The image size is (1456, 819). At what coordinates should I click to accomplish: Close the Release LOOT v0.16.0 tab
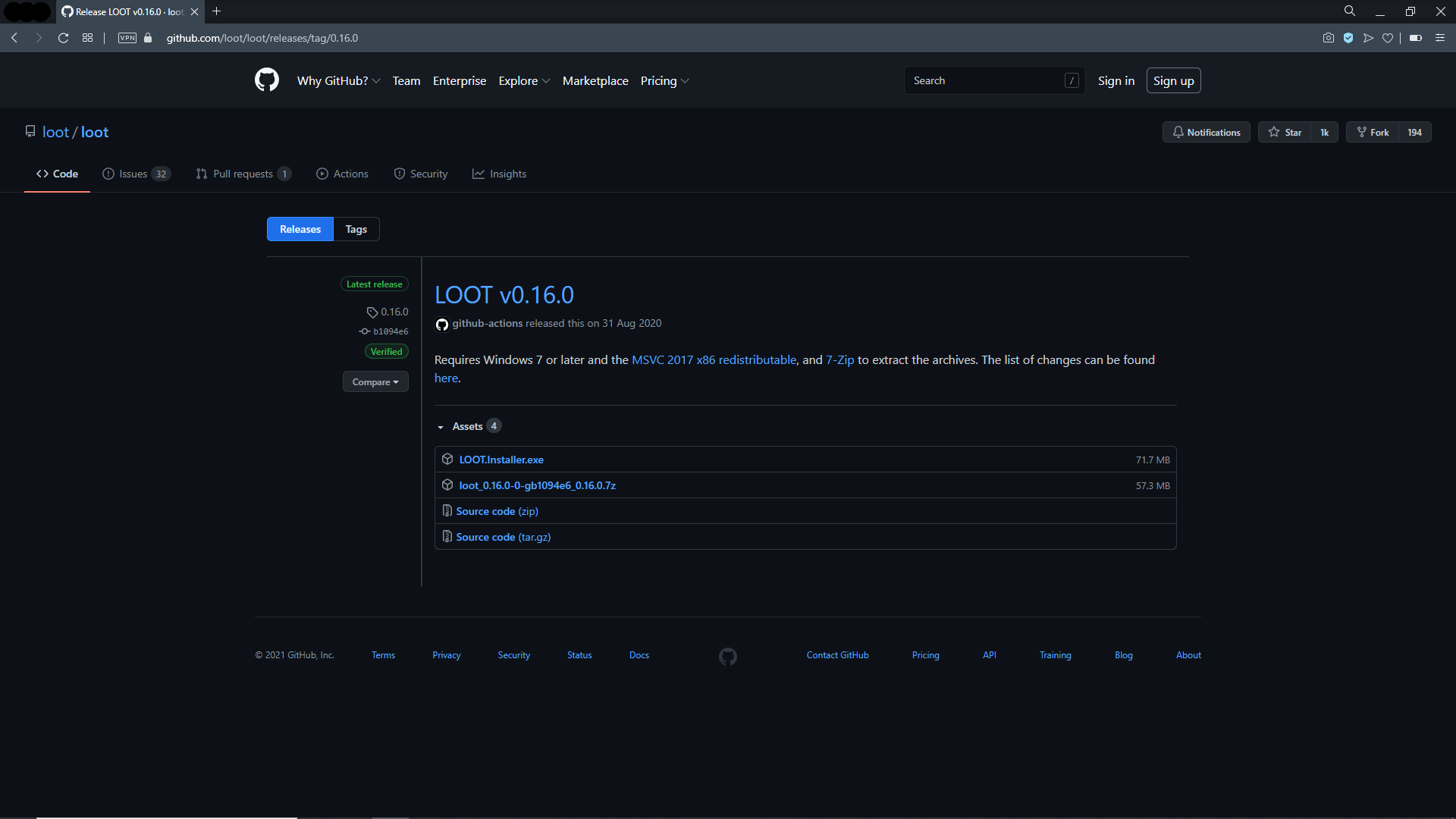(x=194, y=12)
